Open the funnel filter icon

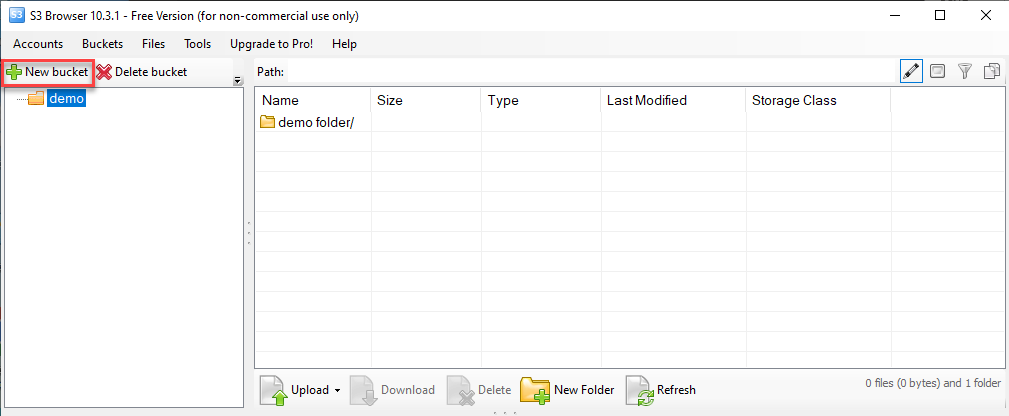tap(965, 71)
